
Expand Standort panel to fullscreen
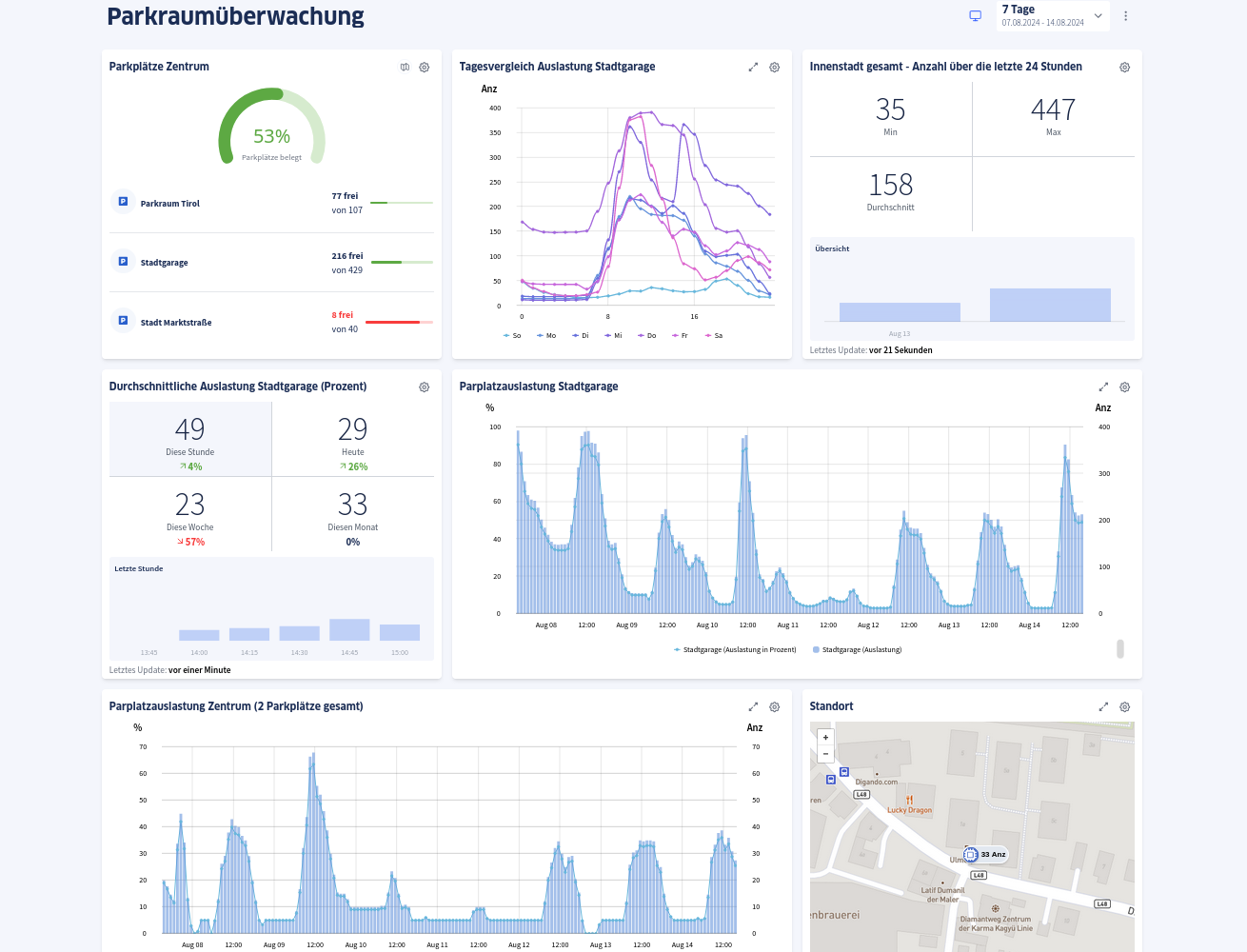(1103, 706)
